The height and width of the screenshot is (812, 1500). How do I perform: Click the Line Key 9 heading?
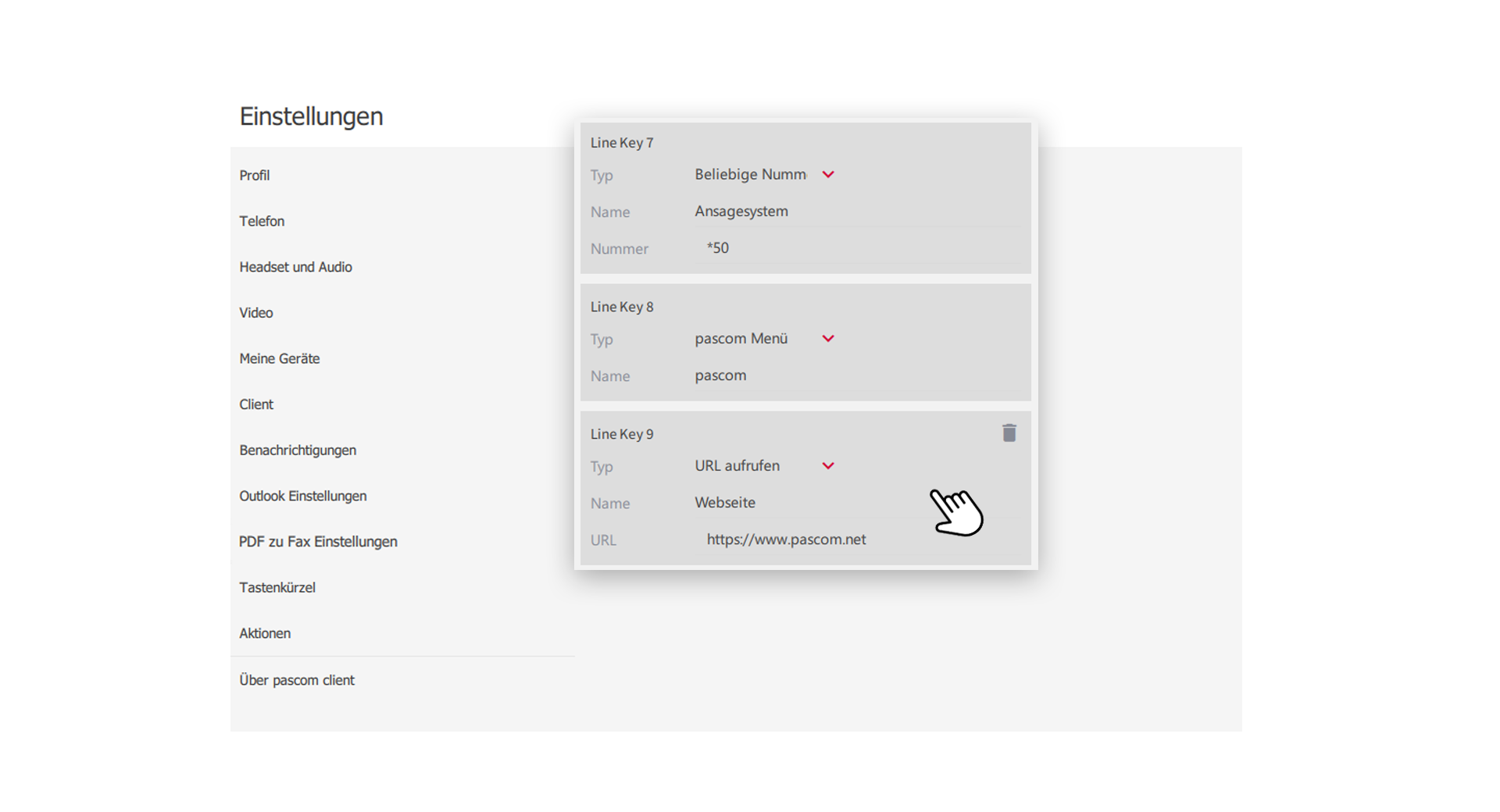coord(622,434)
